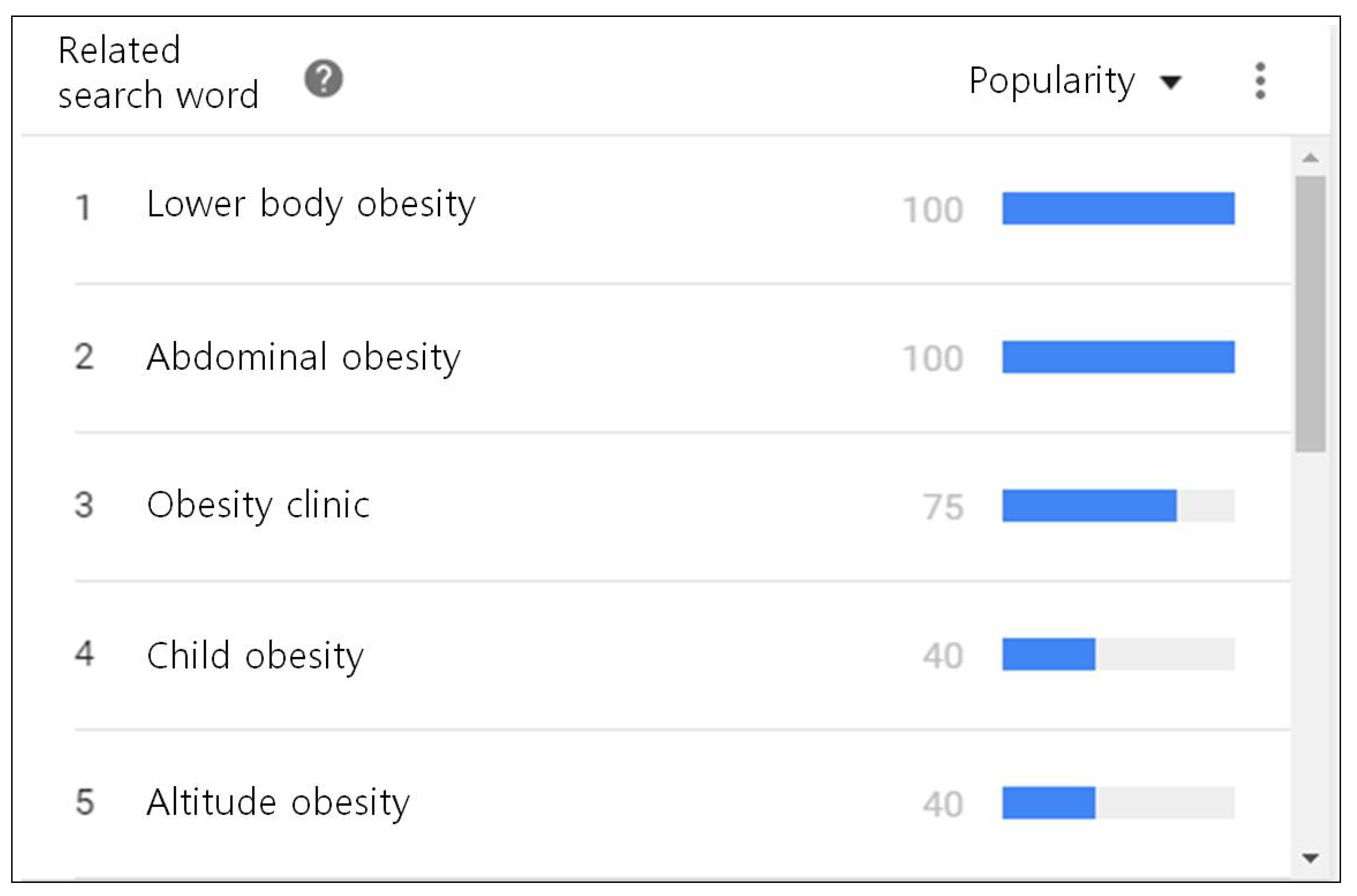Click the help question mark icon

(x=324, y=79)
